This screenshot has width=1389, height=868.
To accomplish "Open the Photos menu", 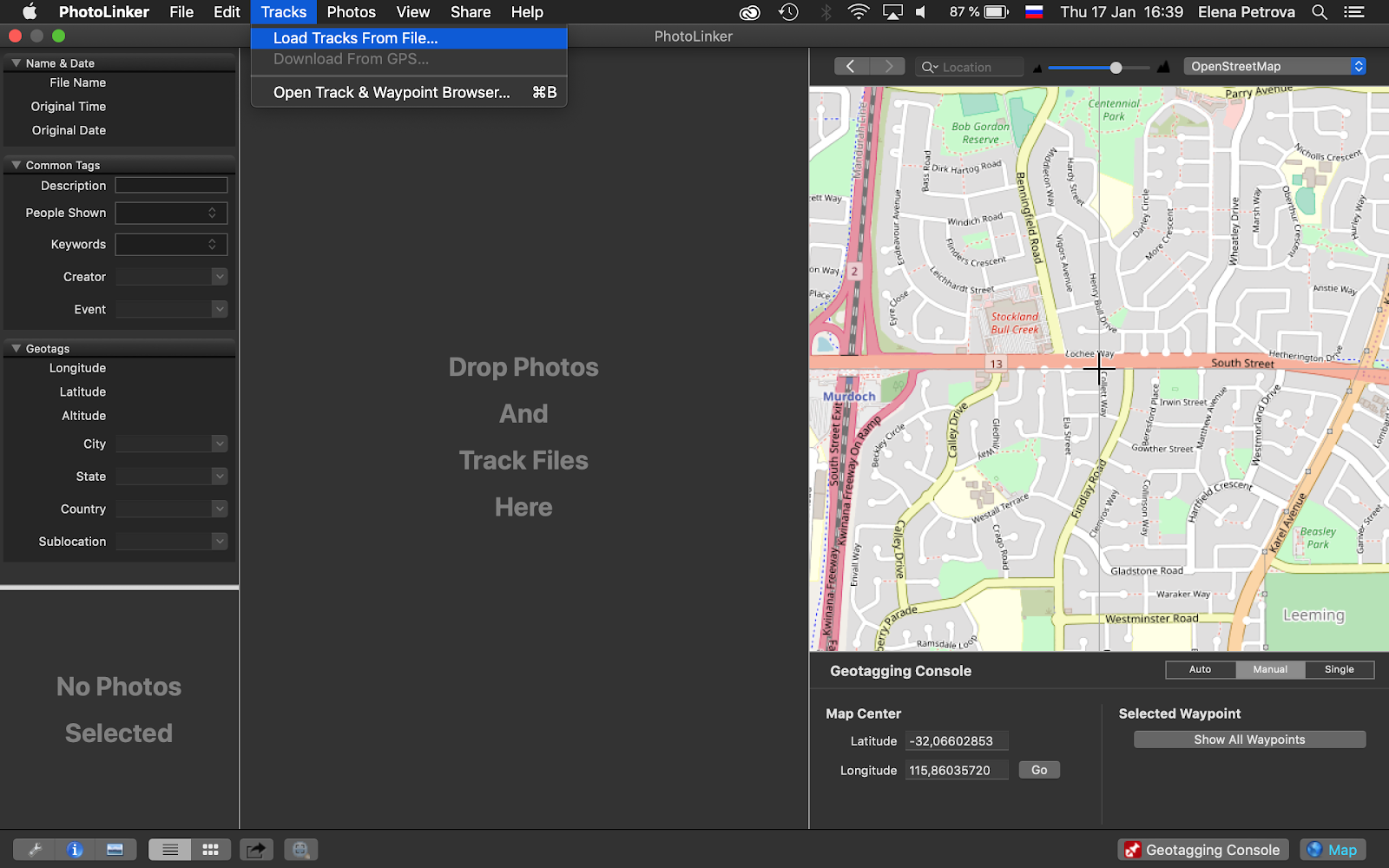I will pyautogui.click(x=351, y=12).
